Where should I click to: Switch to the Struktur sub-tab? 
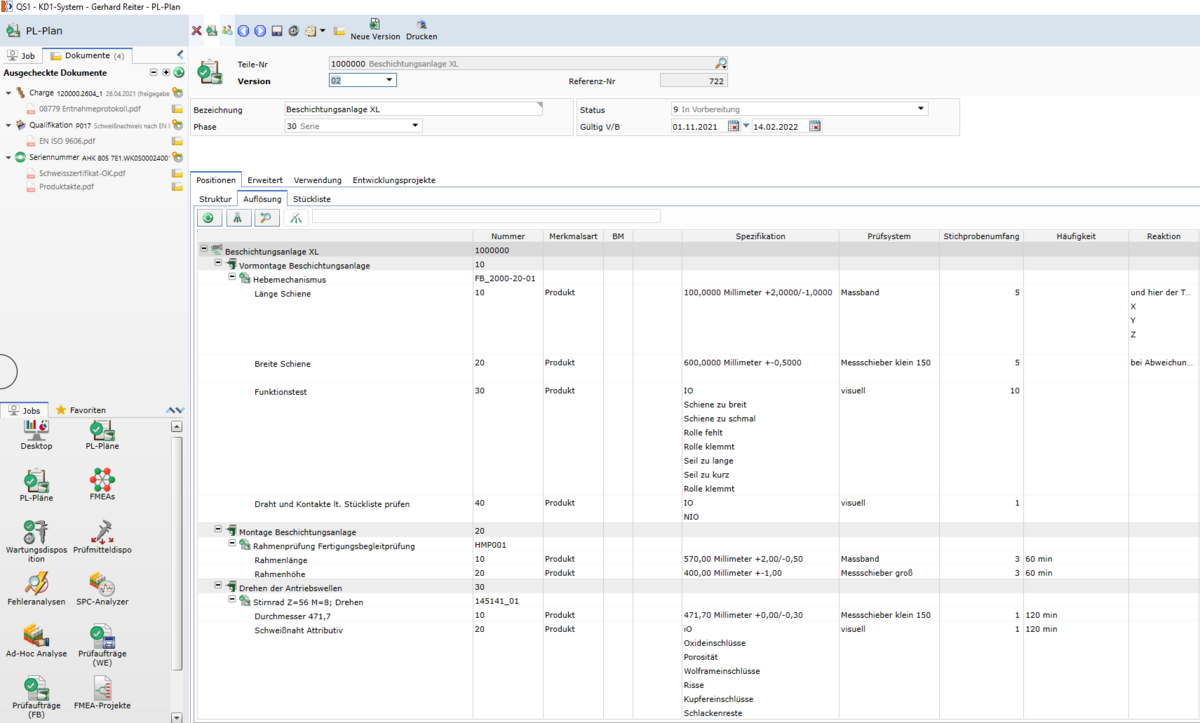point(215,199)
